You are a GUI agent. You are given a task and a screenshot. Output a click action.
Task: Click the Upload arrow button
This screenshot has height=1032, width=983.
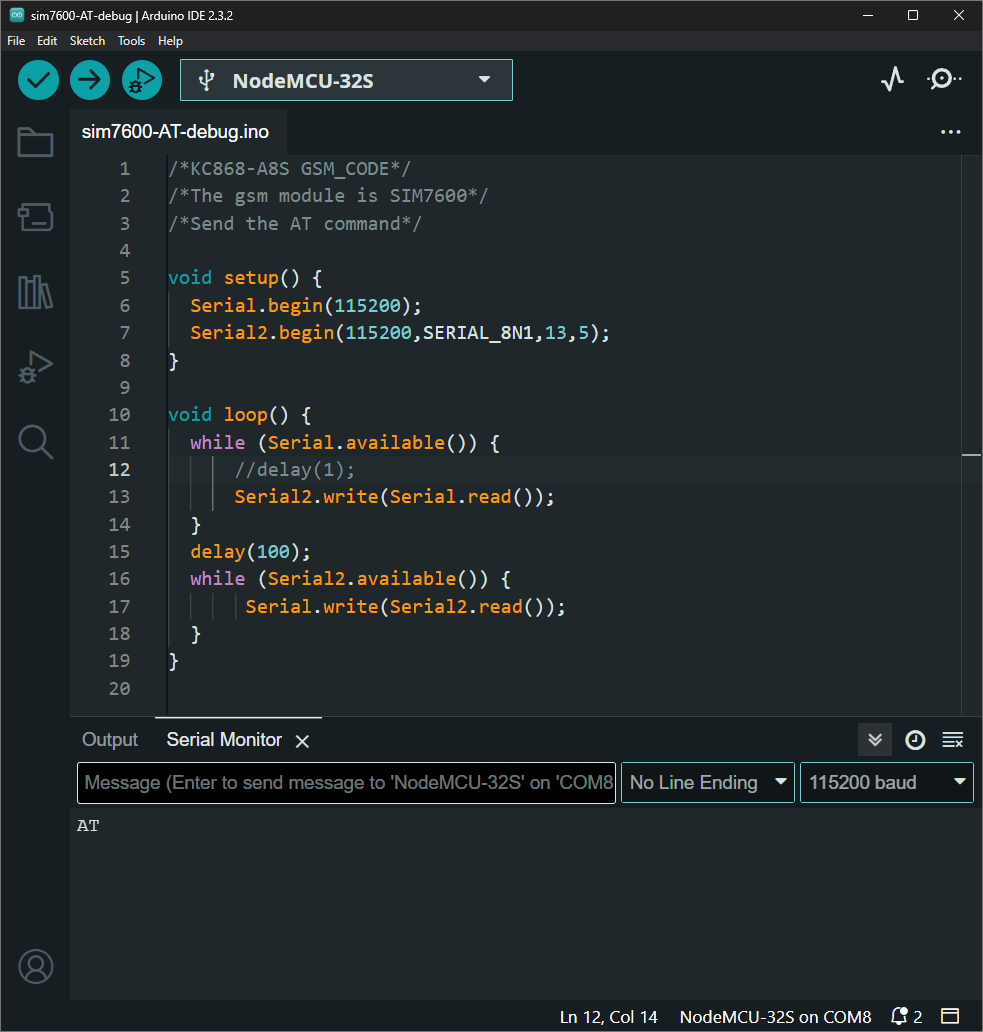(x=90, y=80)
